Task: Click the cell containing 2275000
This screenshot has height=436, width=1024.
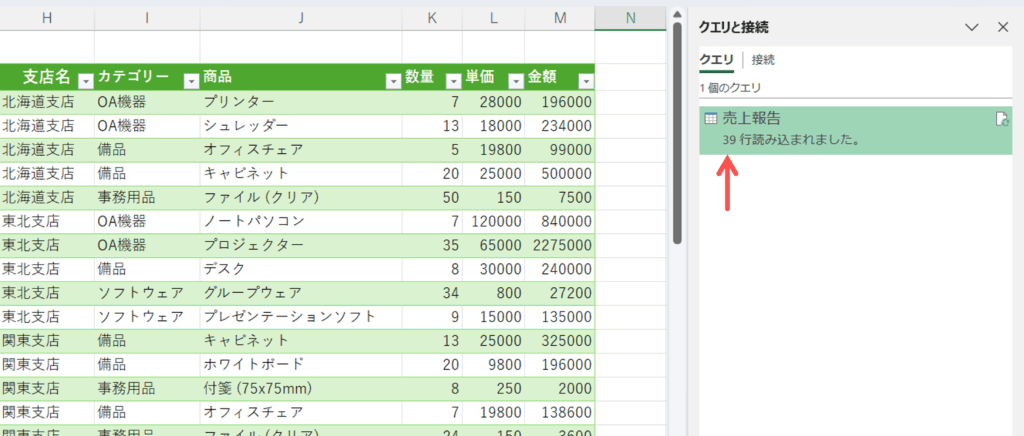Action: pyautogui.click(x=559, y=246)
